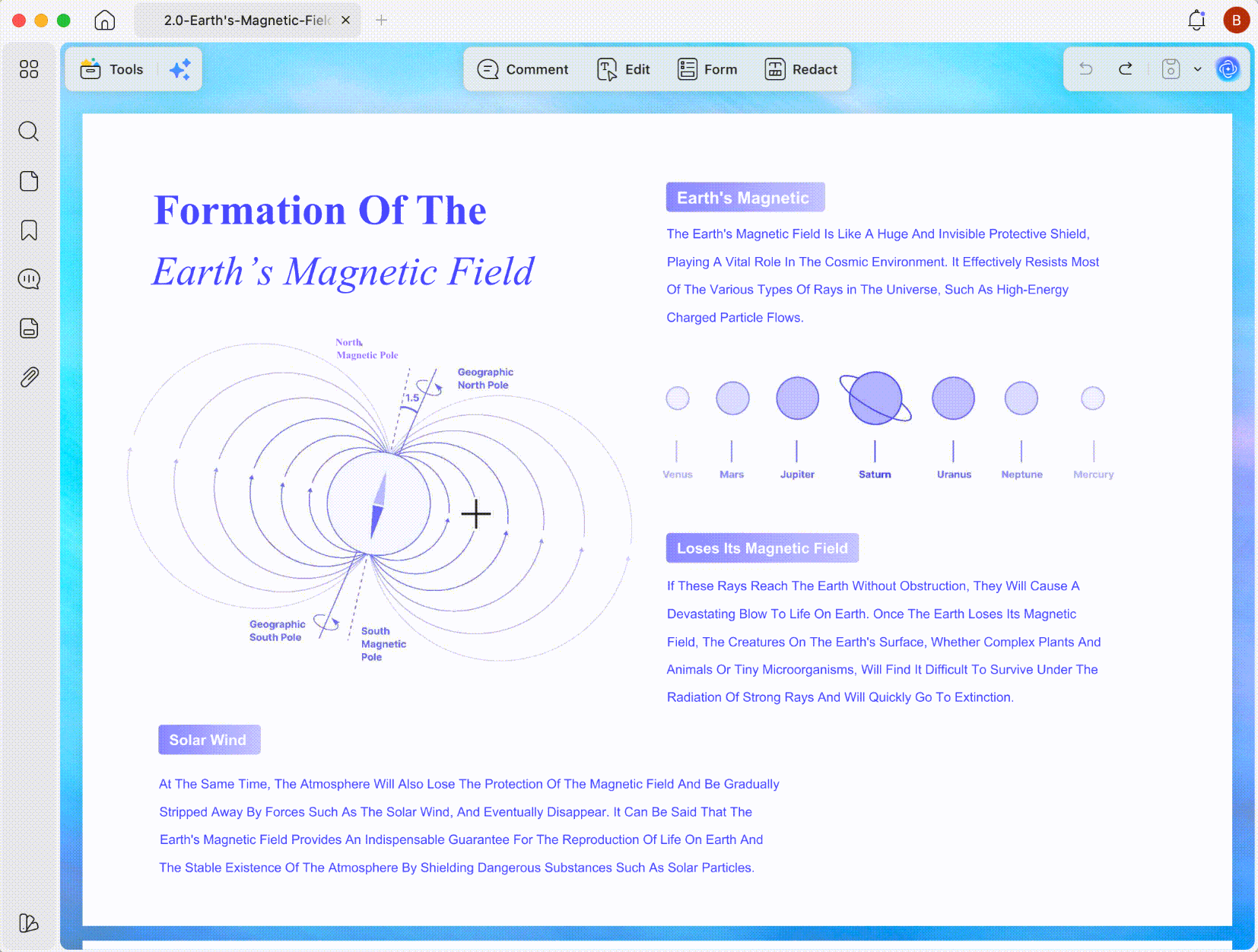
Task: Click the 'Geographic North Pole' diagram label
Action: coord(485,379)
